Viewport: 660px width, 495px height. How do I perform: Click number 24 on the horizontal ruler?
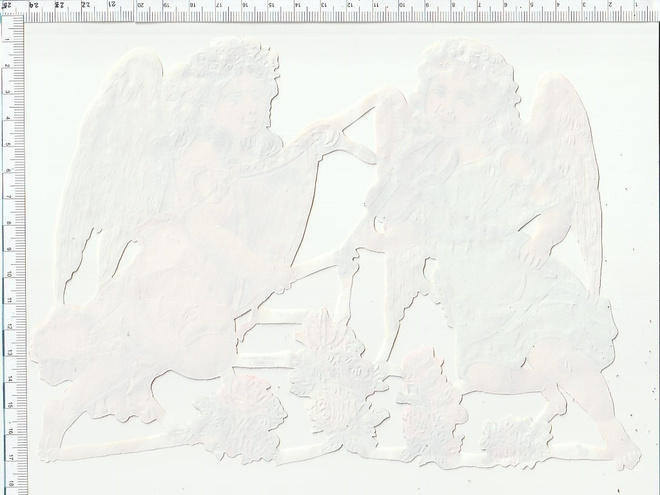coord(34,5)
